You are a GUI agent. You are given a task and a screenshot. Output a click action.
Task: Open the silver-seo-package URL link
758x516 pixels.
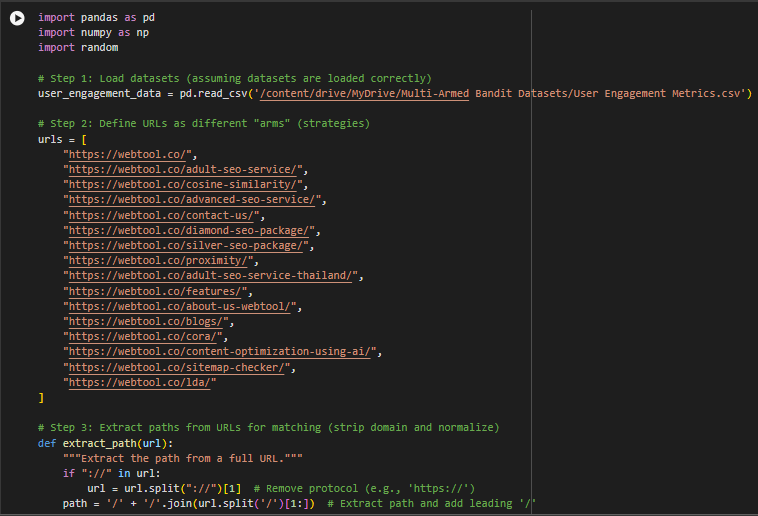pos(186,245)
